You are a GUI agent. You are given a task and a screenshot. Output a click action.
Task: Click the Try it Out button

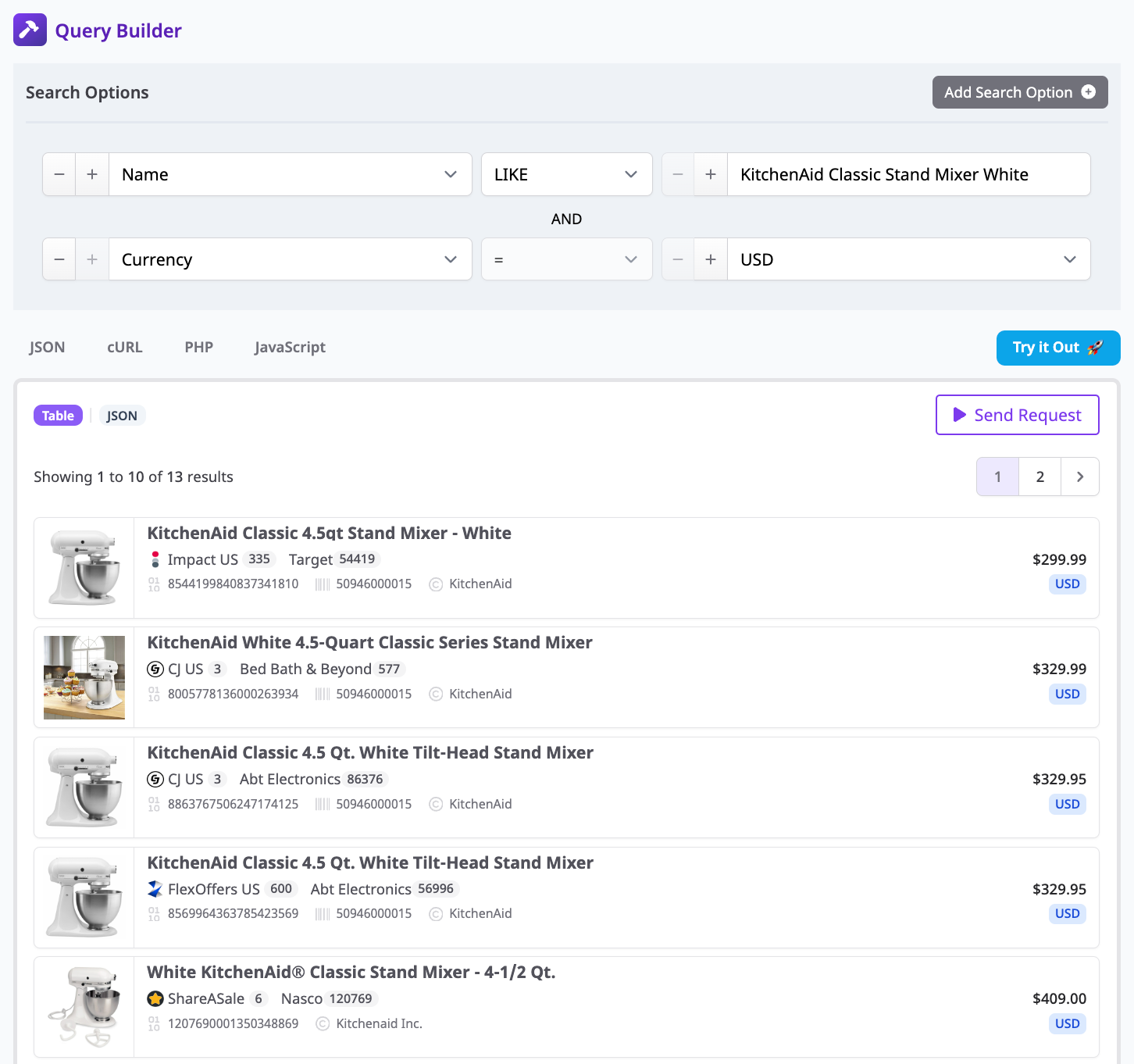(1058, 348)
